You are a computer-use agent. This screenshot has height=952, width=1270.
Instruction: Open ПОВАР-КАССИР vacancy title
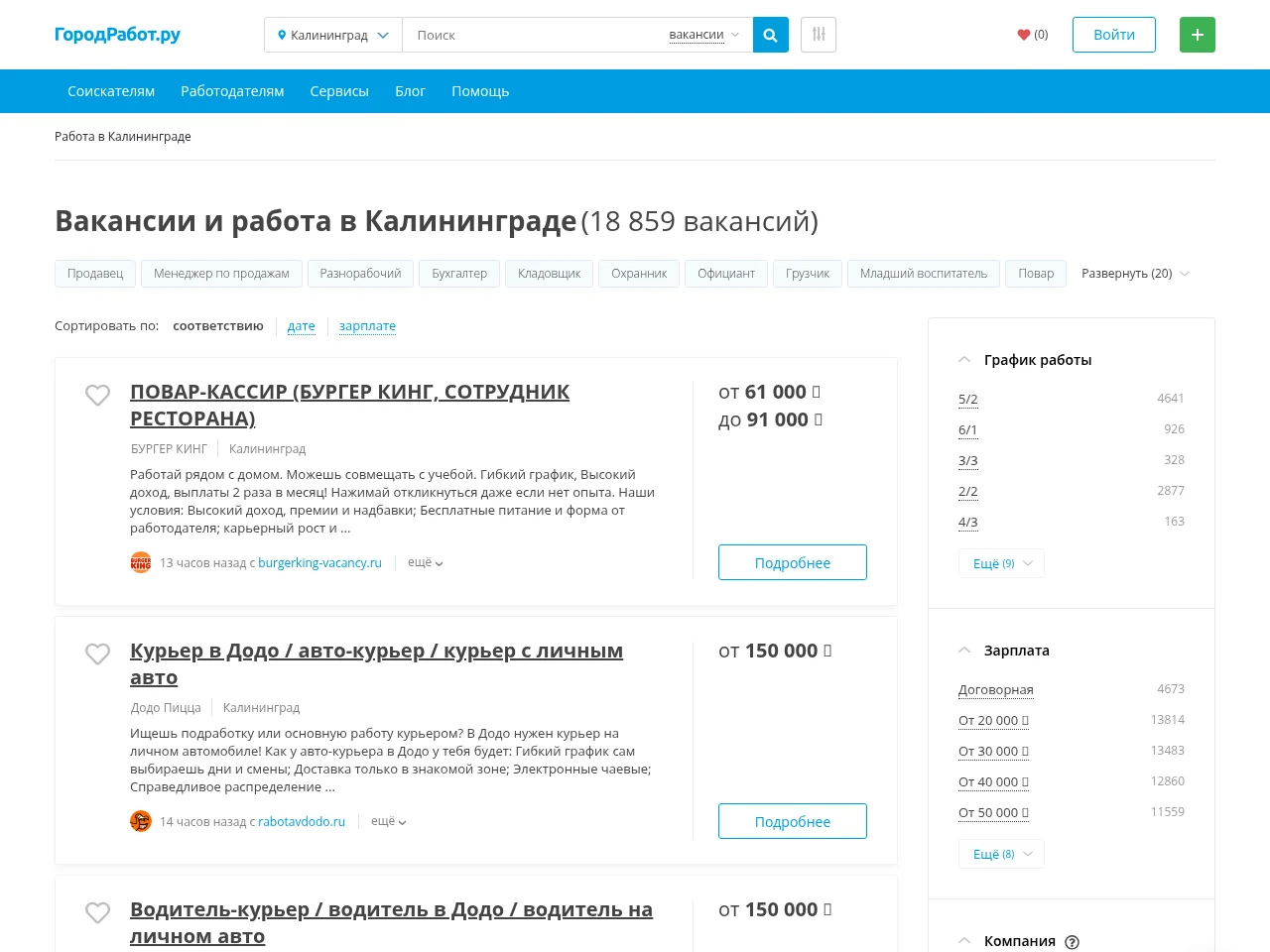pos(349,405)
